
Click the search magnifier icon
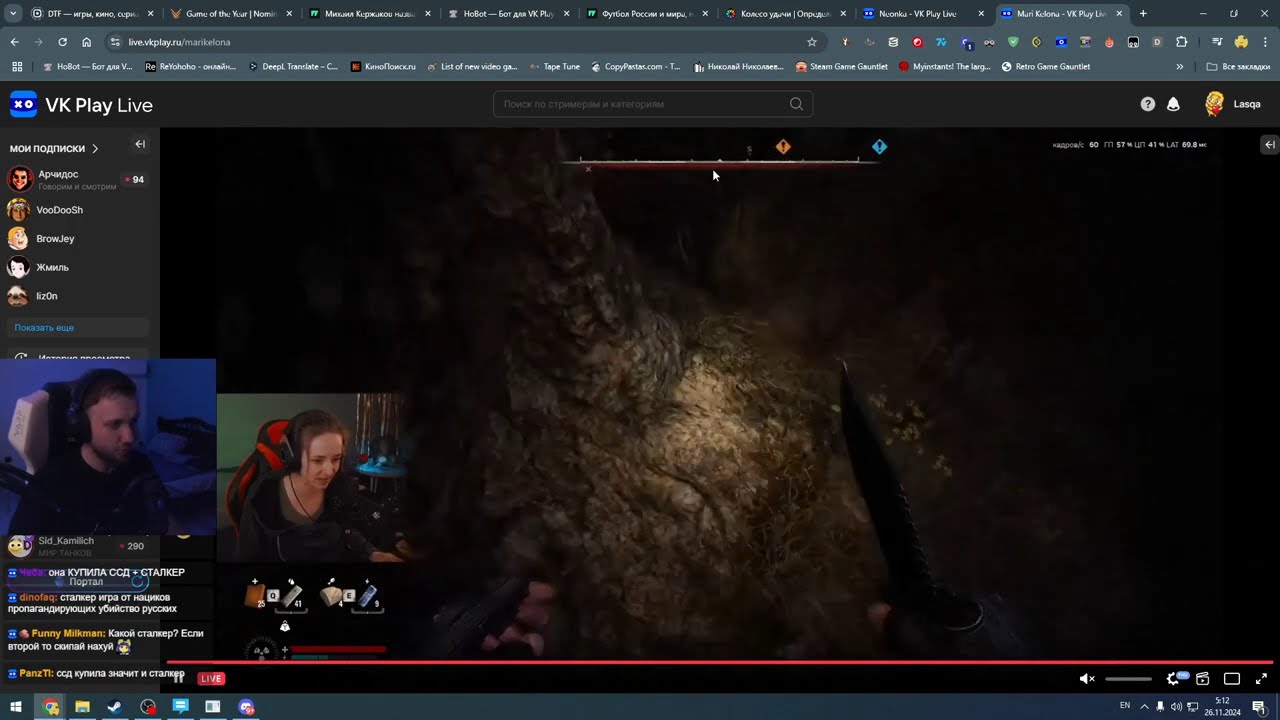click(x=796, y=104)
